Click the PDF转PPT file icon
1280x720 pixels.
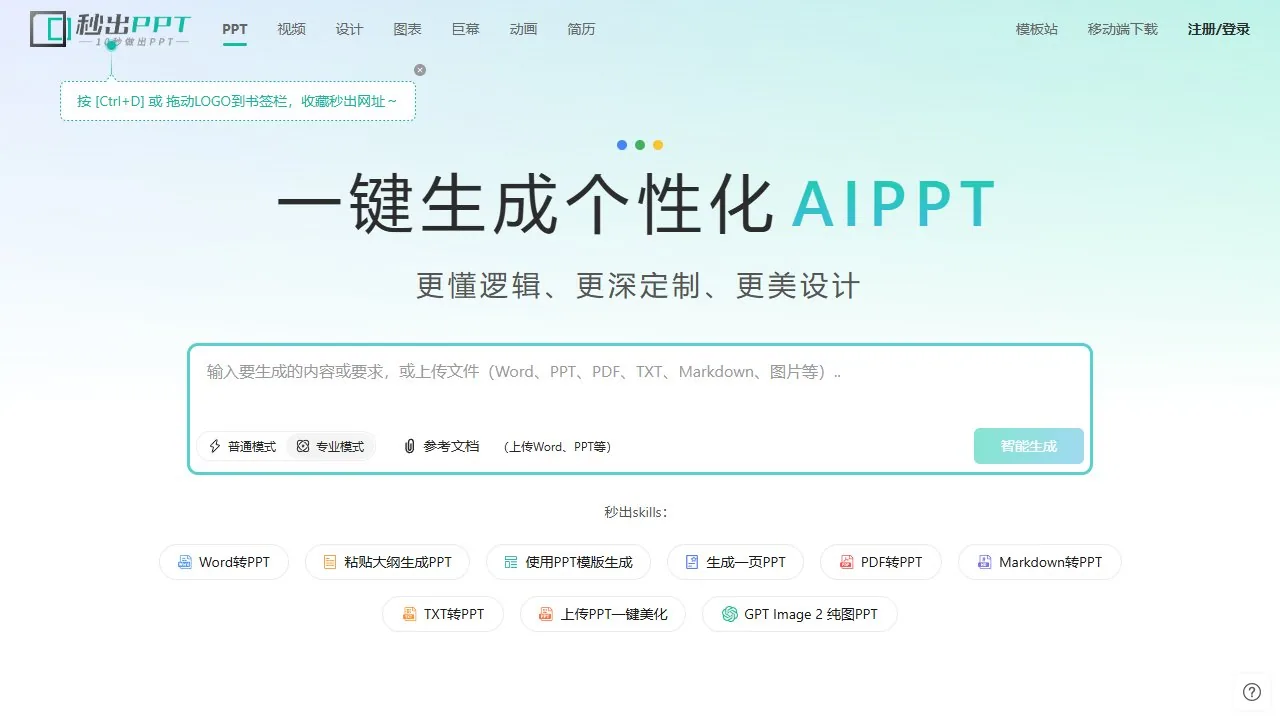pos(846,562)
